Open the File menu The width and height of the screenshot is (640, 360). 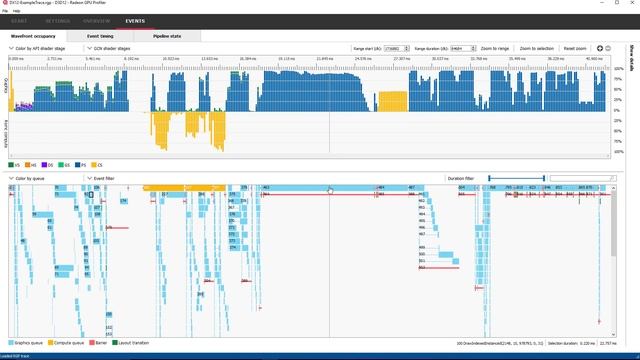pyautogui.click(x=5, y=11)
